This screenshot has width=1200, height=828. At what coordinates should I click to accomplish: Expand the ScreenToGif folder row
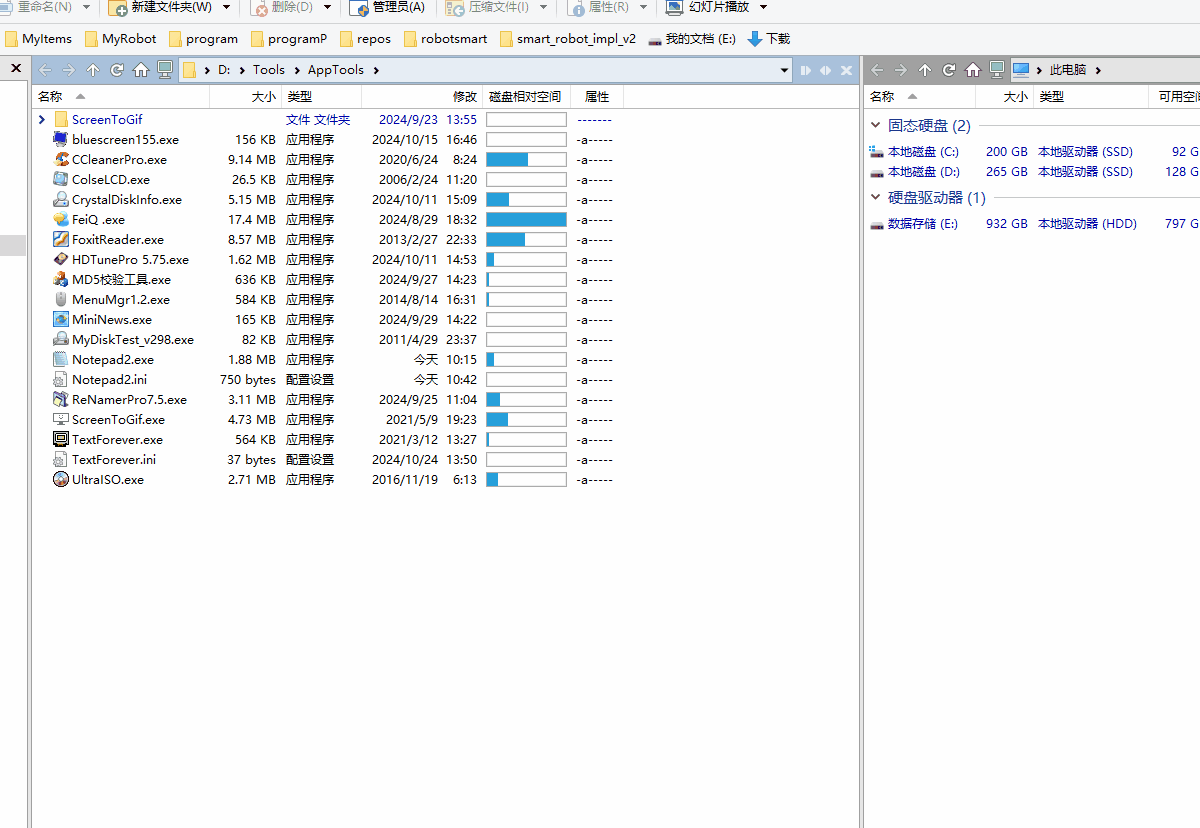tap(41, 119)
